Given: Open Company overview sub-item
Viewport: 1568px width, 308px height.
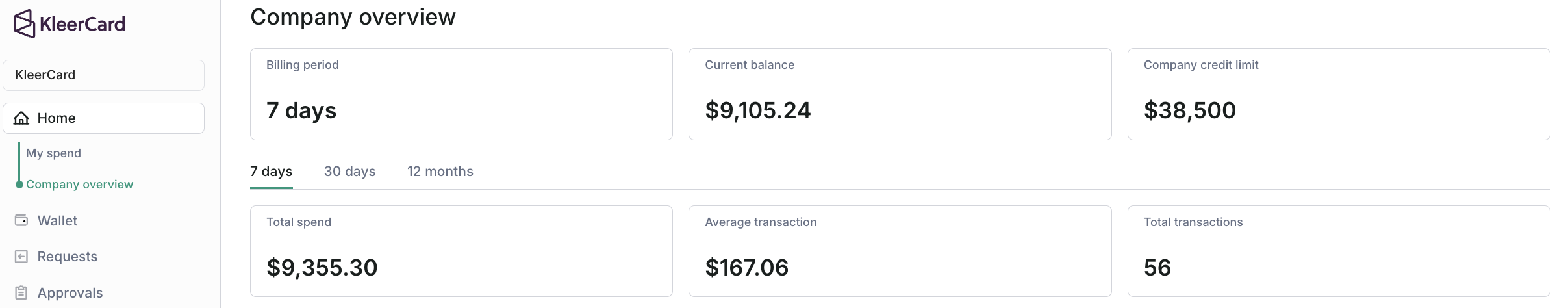Looking at the screenshot, I should pos(79,185).
